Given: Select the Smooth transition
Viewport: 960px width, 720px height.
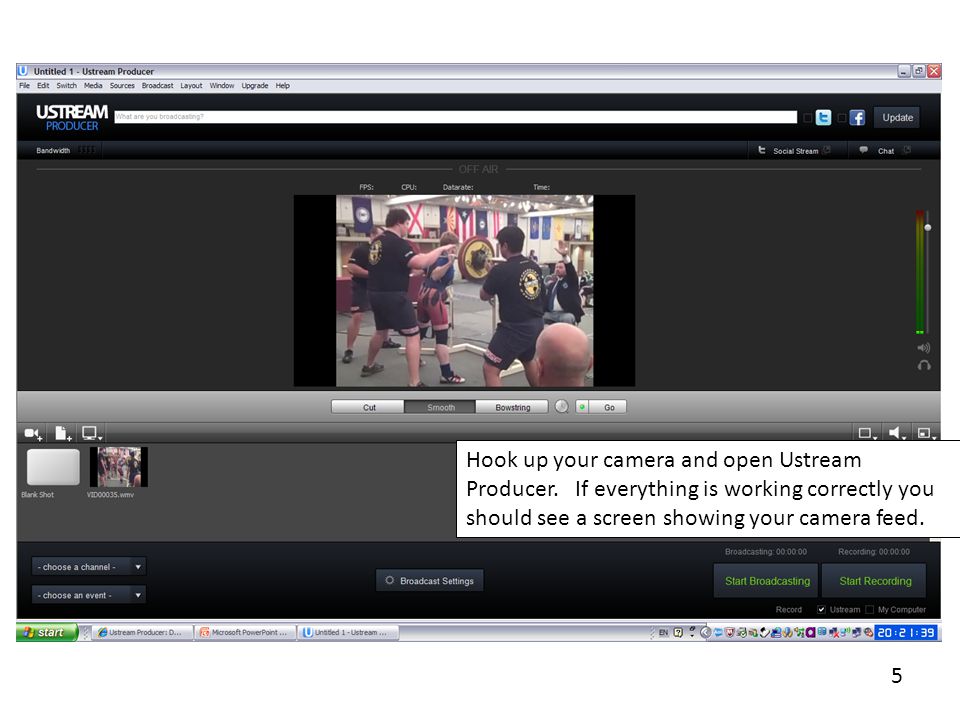Looking at the screenshot, I should pos(440,407).
